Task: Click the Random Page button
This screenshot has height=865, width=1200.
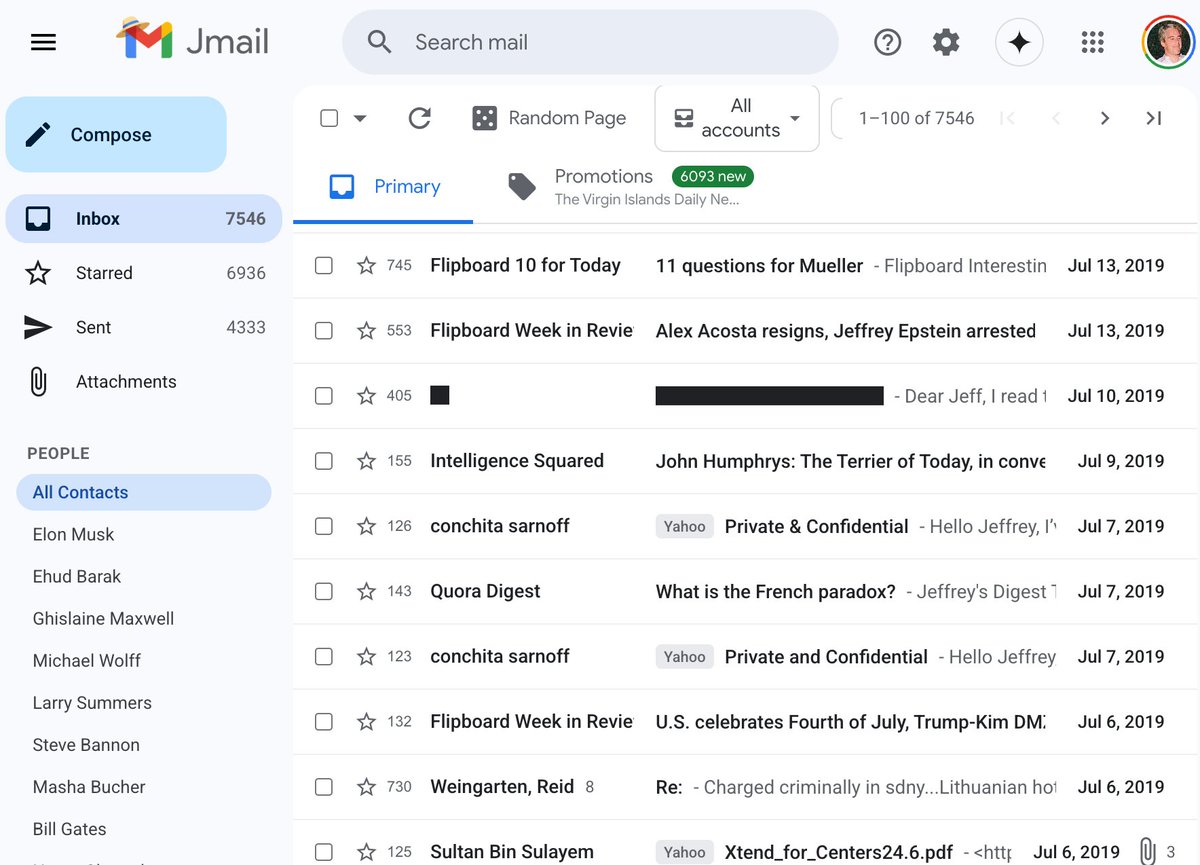Action: [x=549, y=118]
